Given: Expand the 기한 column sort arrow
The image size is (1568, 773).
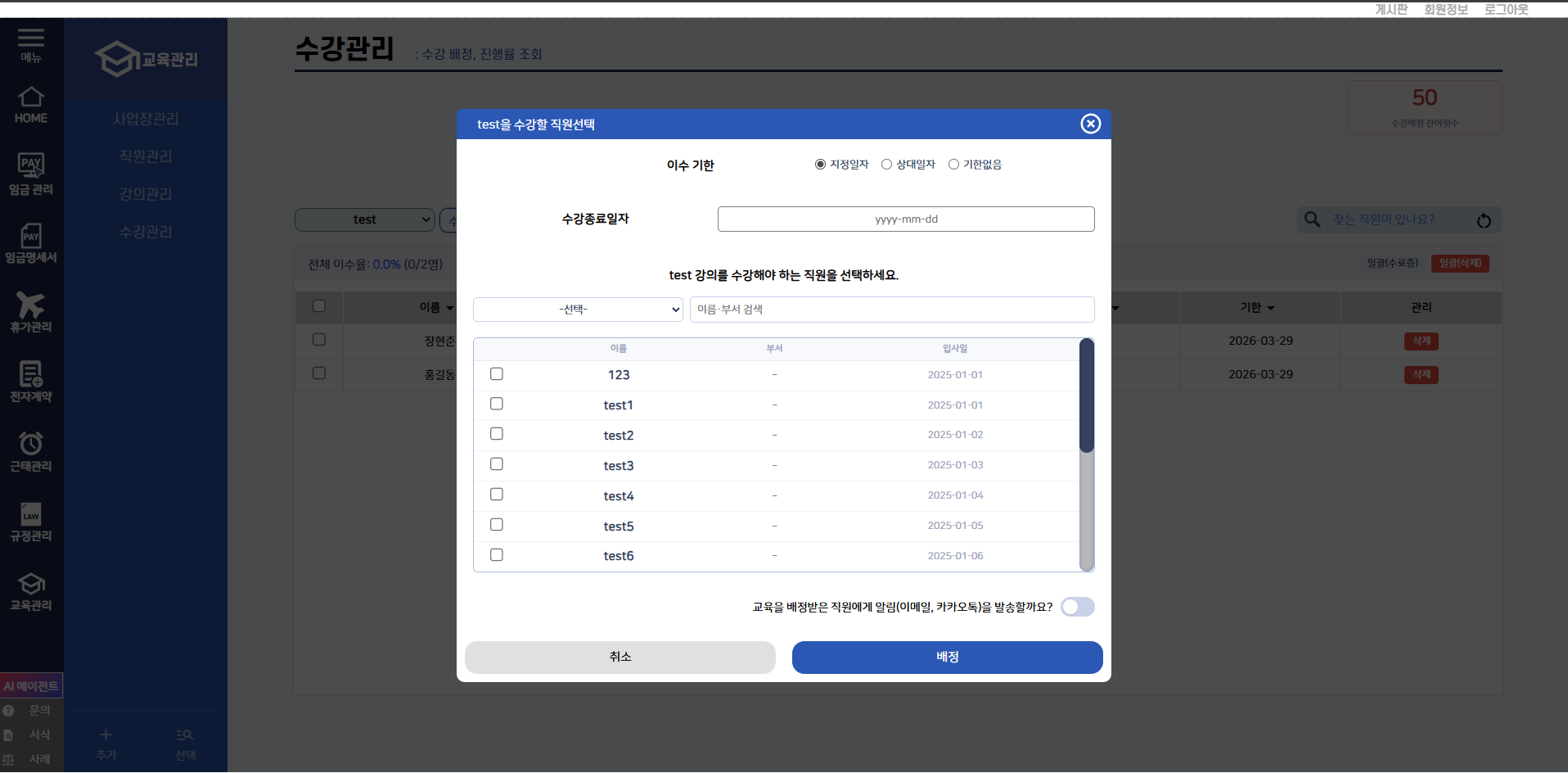Looking at the screenshot, I should click(x=1271, y=309).
